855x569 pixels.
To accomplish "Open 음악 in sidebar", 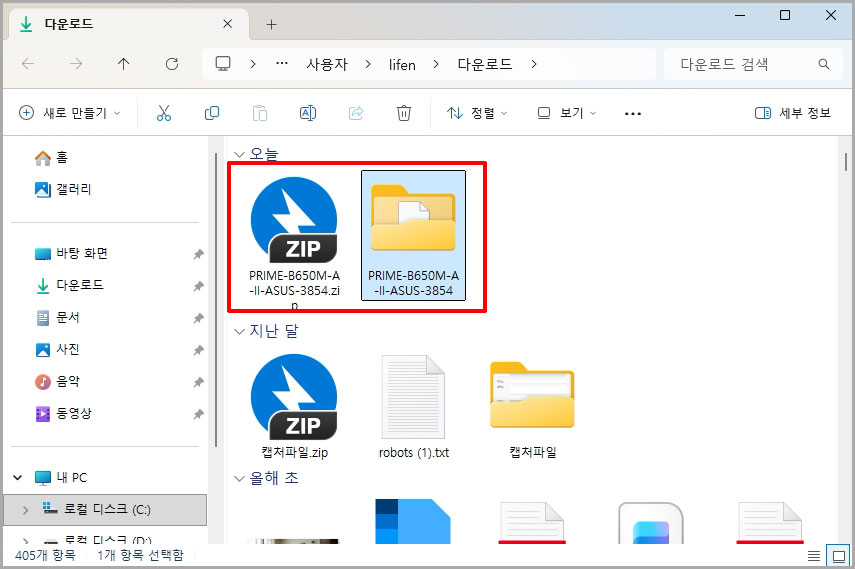I will pyautogui.click(x=57, y=381).
